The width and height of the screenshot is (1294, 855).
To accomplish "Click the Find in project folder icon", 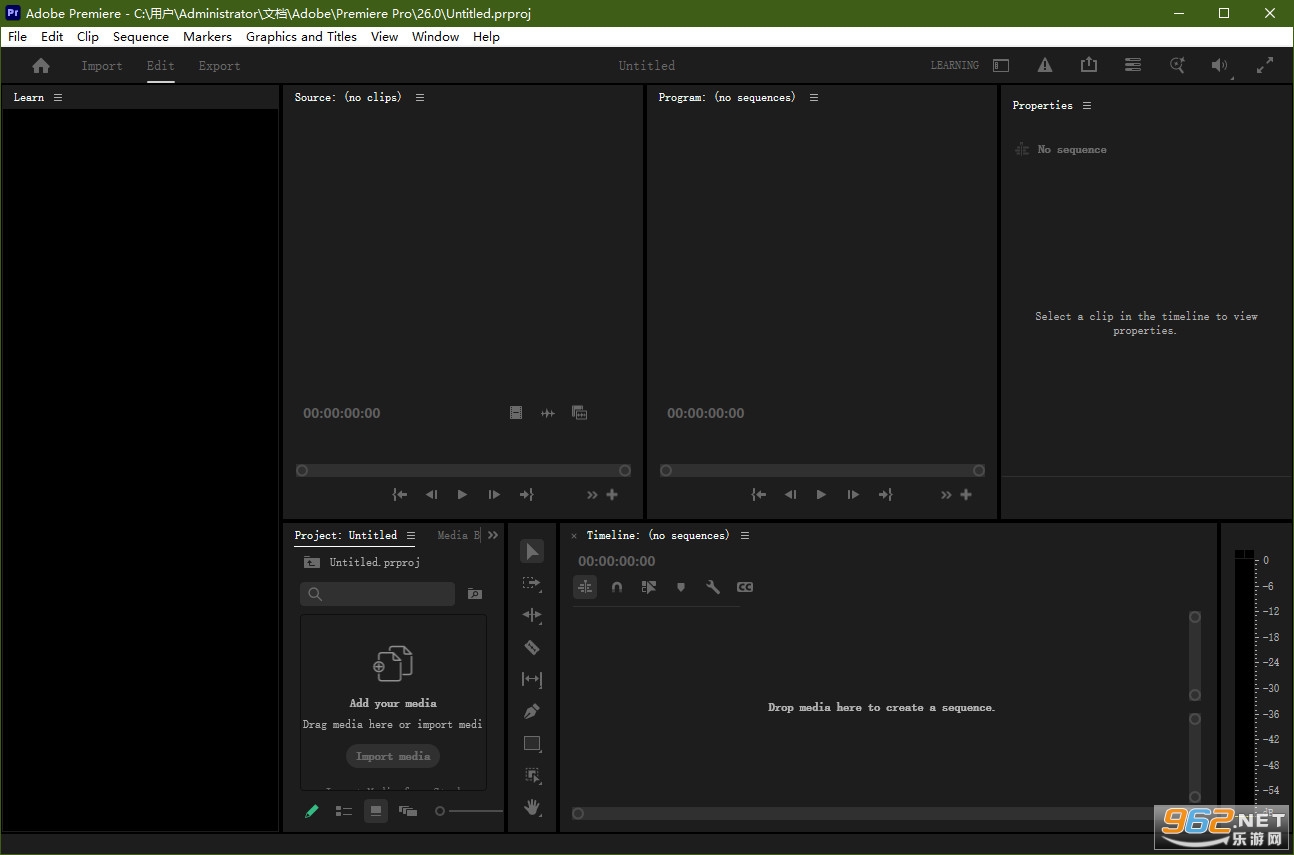I will pos(475,594).
